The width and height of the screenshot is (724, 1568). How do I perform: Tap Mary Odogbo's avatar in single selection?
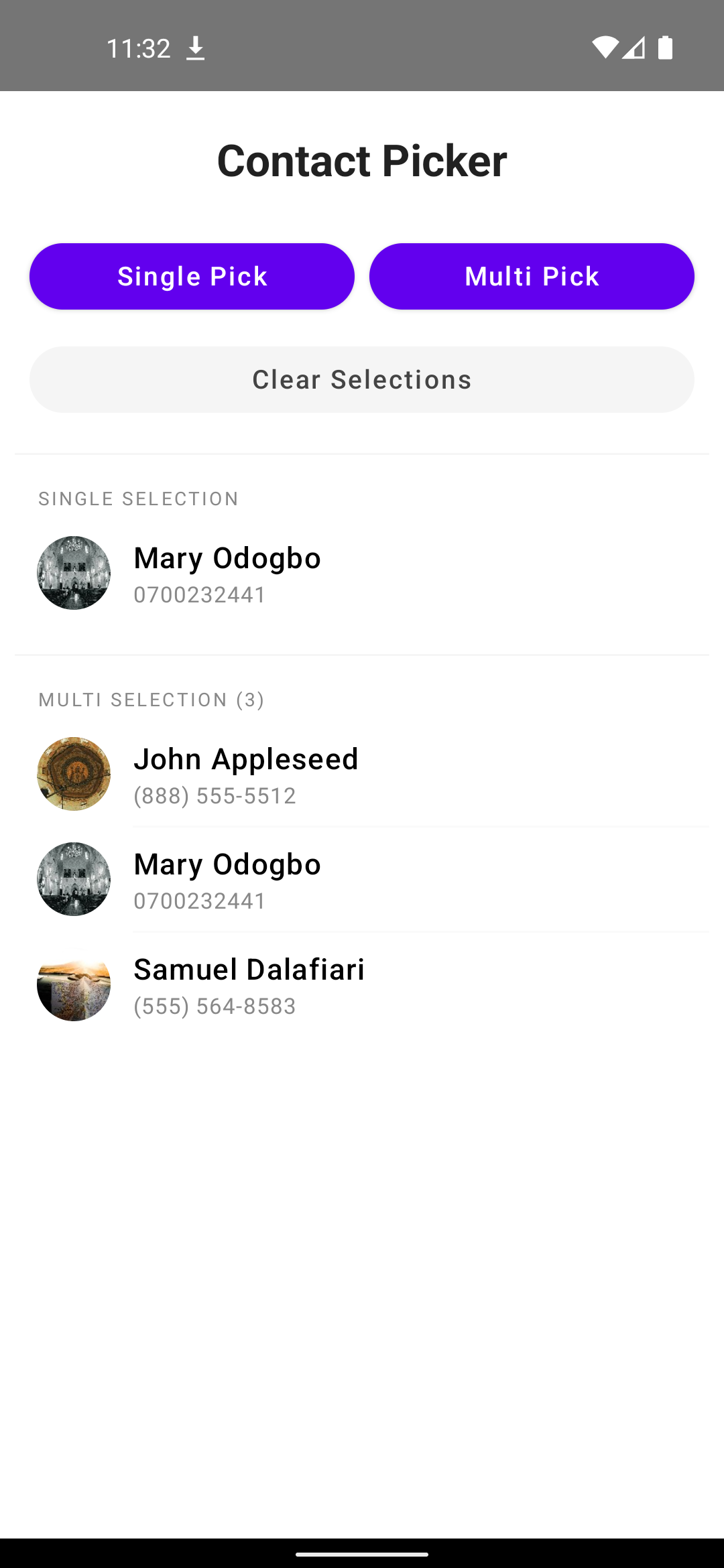point(74,573)
